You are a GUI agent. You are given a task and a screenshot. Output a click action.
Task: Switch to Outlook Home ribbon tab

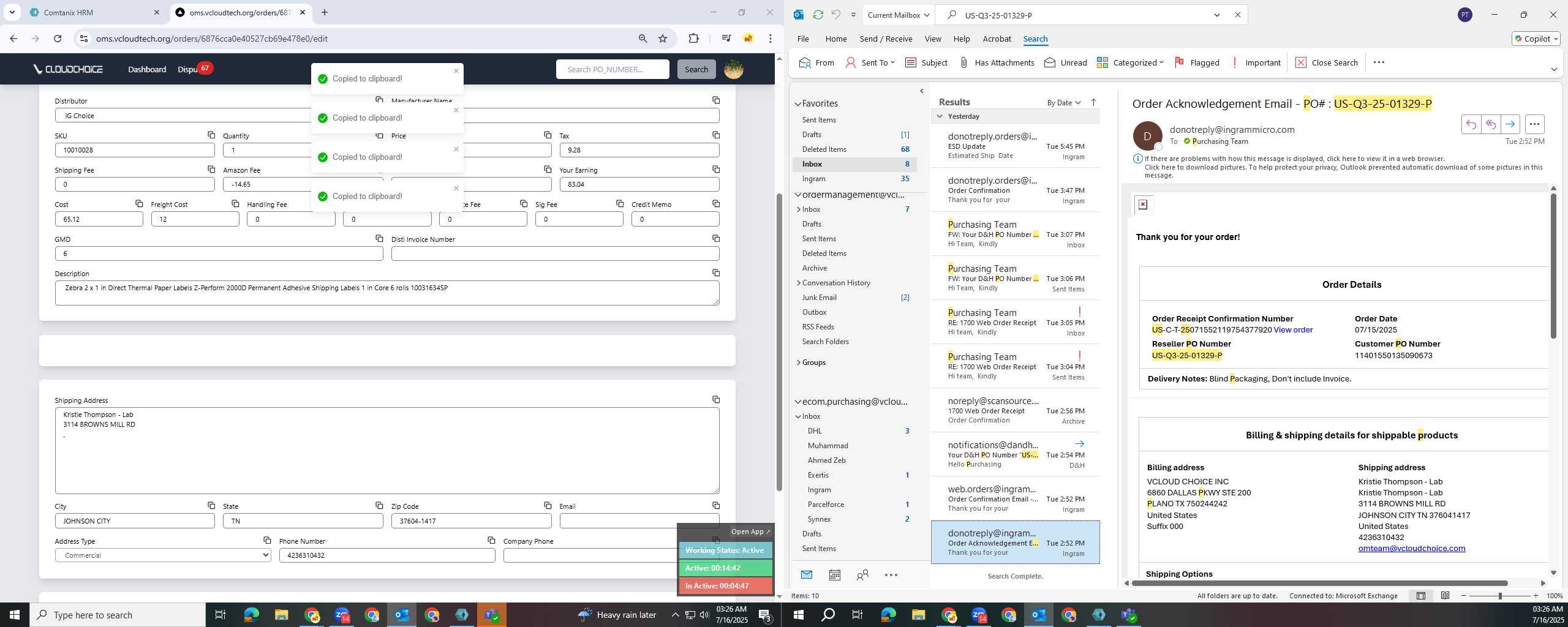[836, 39]
